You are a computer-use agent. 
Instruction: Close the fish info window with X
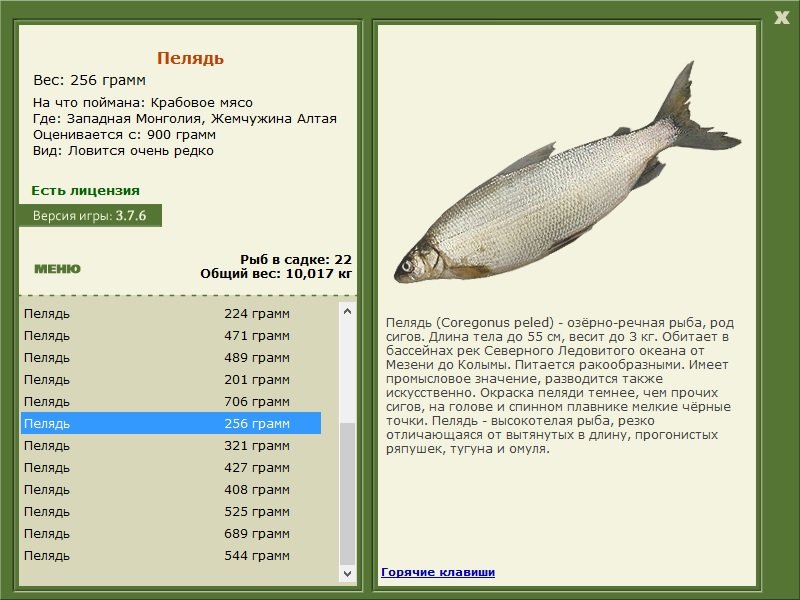[781, 18]
